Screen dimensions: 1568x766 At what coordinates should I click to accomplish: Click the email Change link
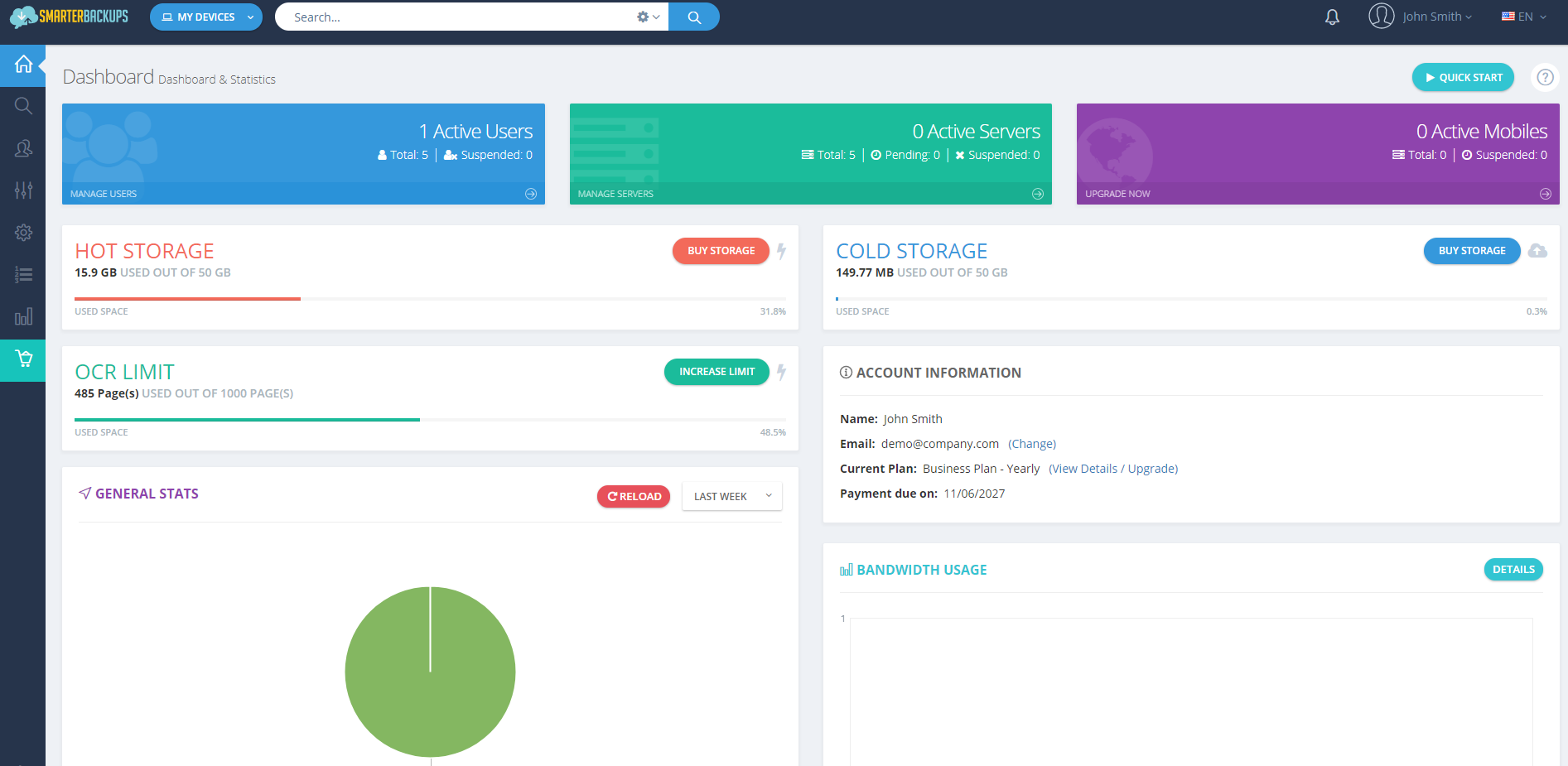(x=1032, y=444)
